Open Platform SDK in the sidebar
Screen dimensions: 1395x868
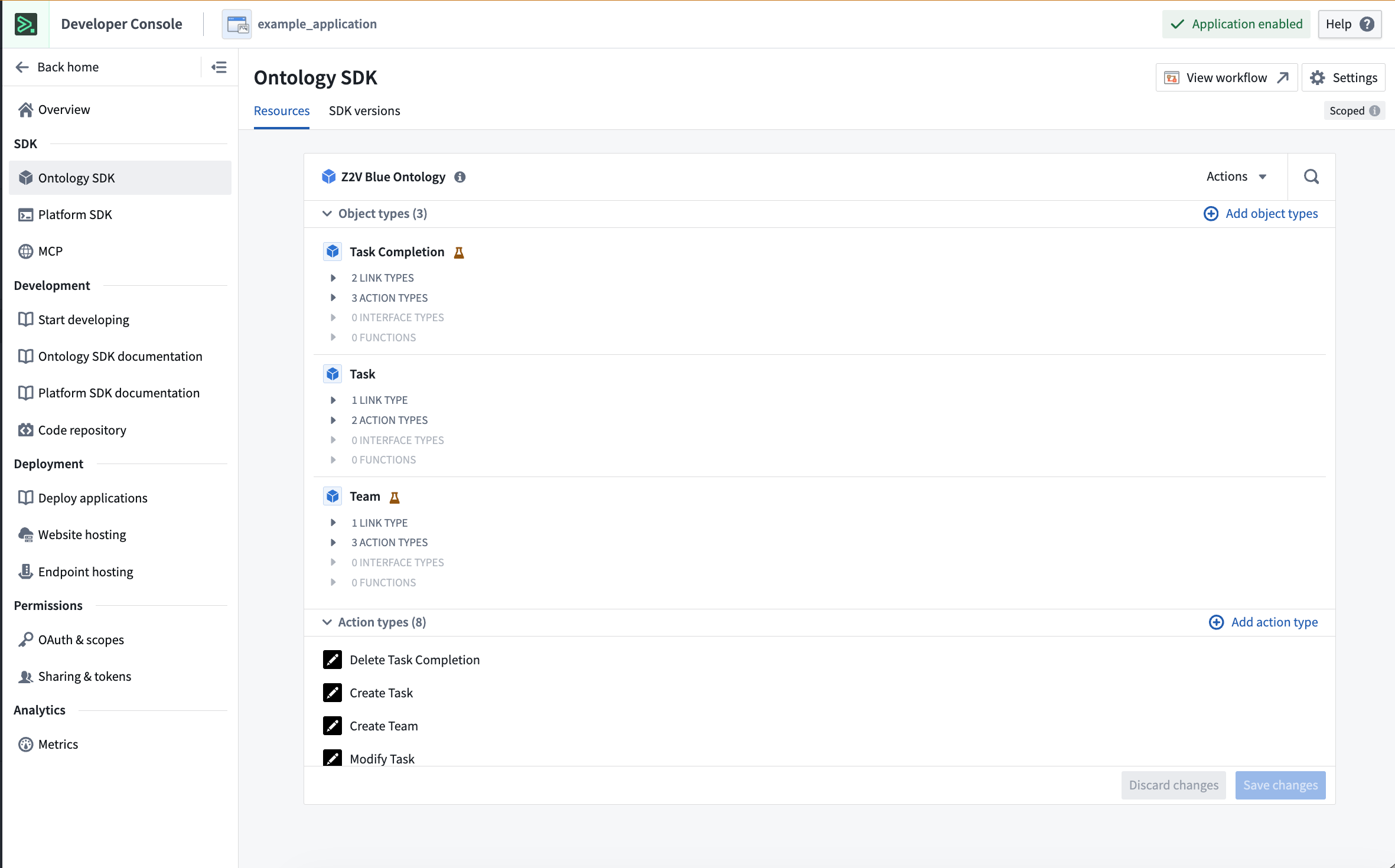click(120, 214)
